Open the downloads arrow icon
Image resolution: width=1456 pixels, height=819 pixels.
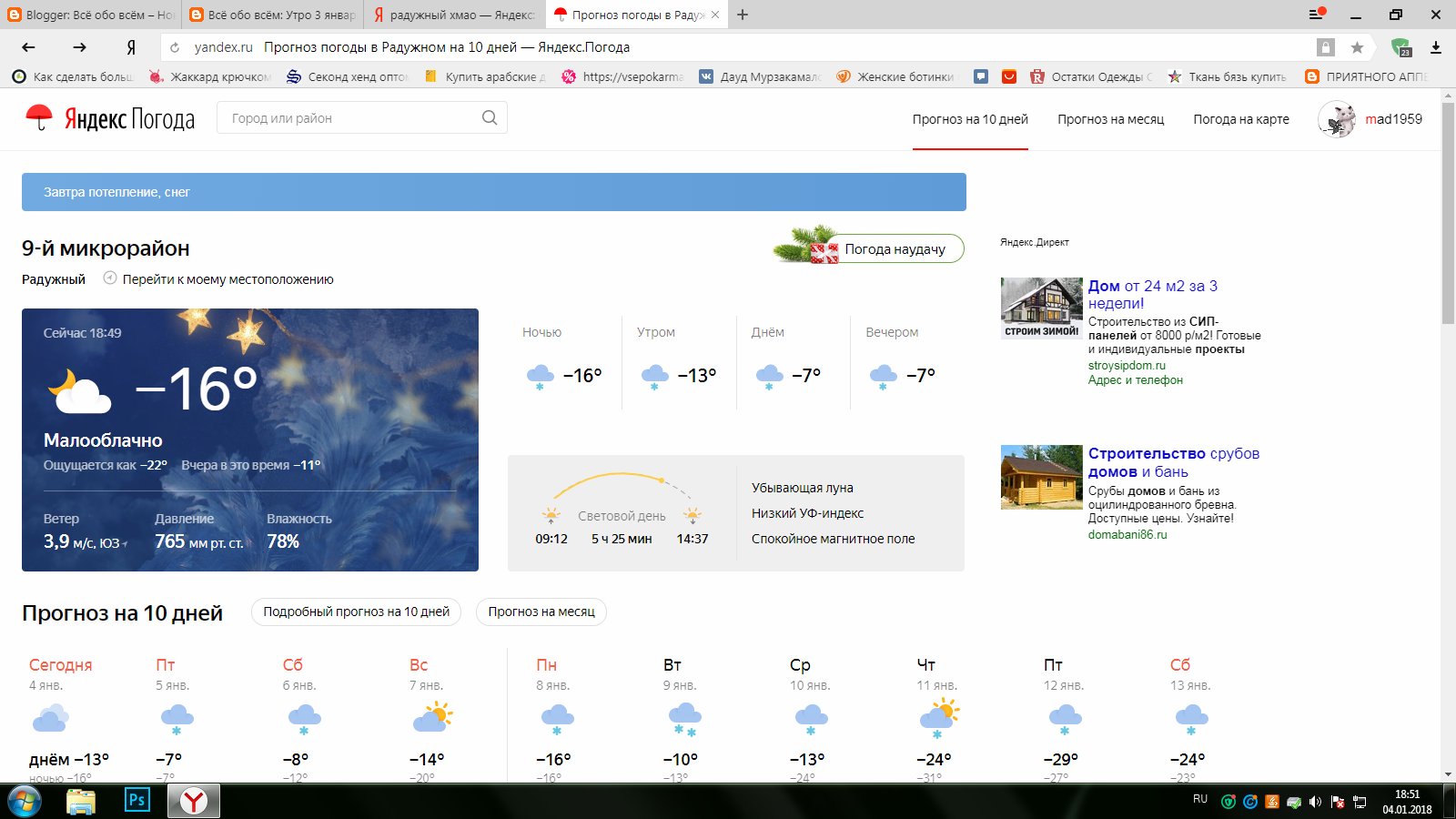click(1435, 47)
